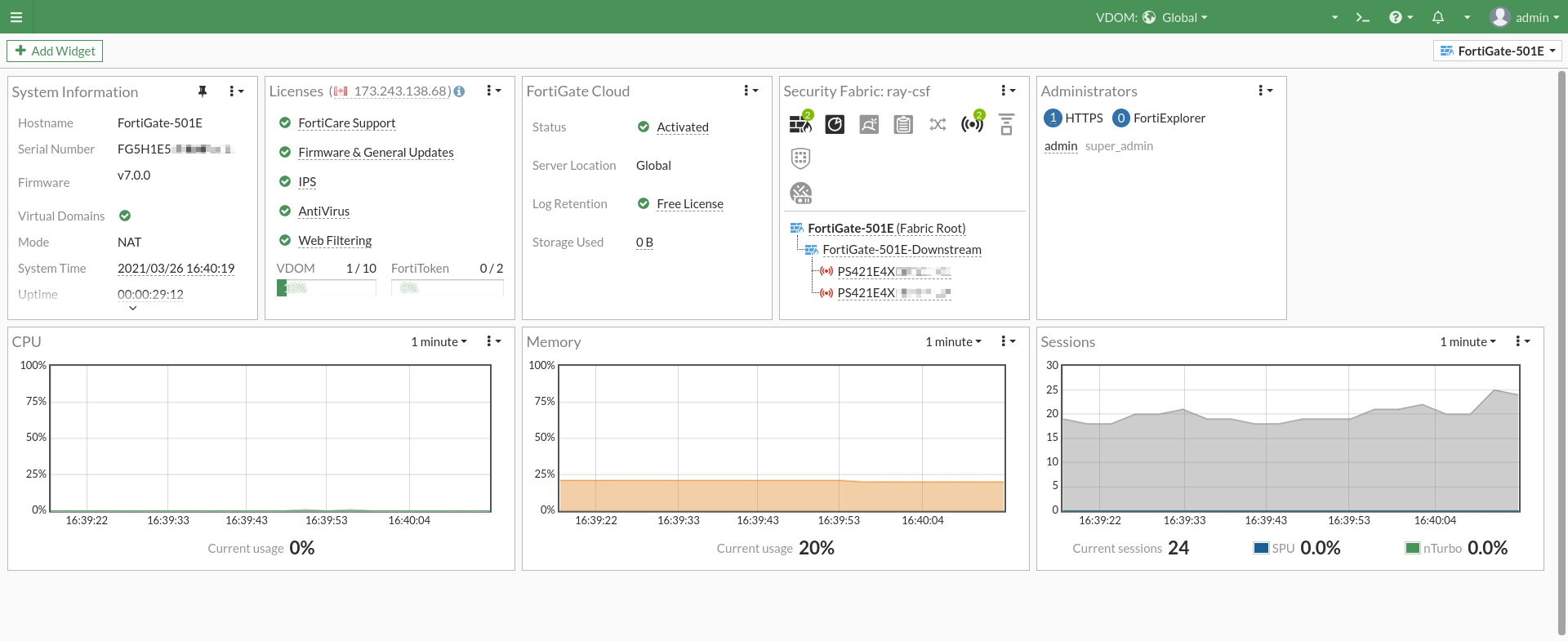Click the admin administrator name
The height and width of the screenshot is (641, 1568).
tap(1061, 145)
